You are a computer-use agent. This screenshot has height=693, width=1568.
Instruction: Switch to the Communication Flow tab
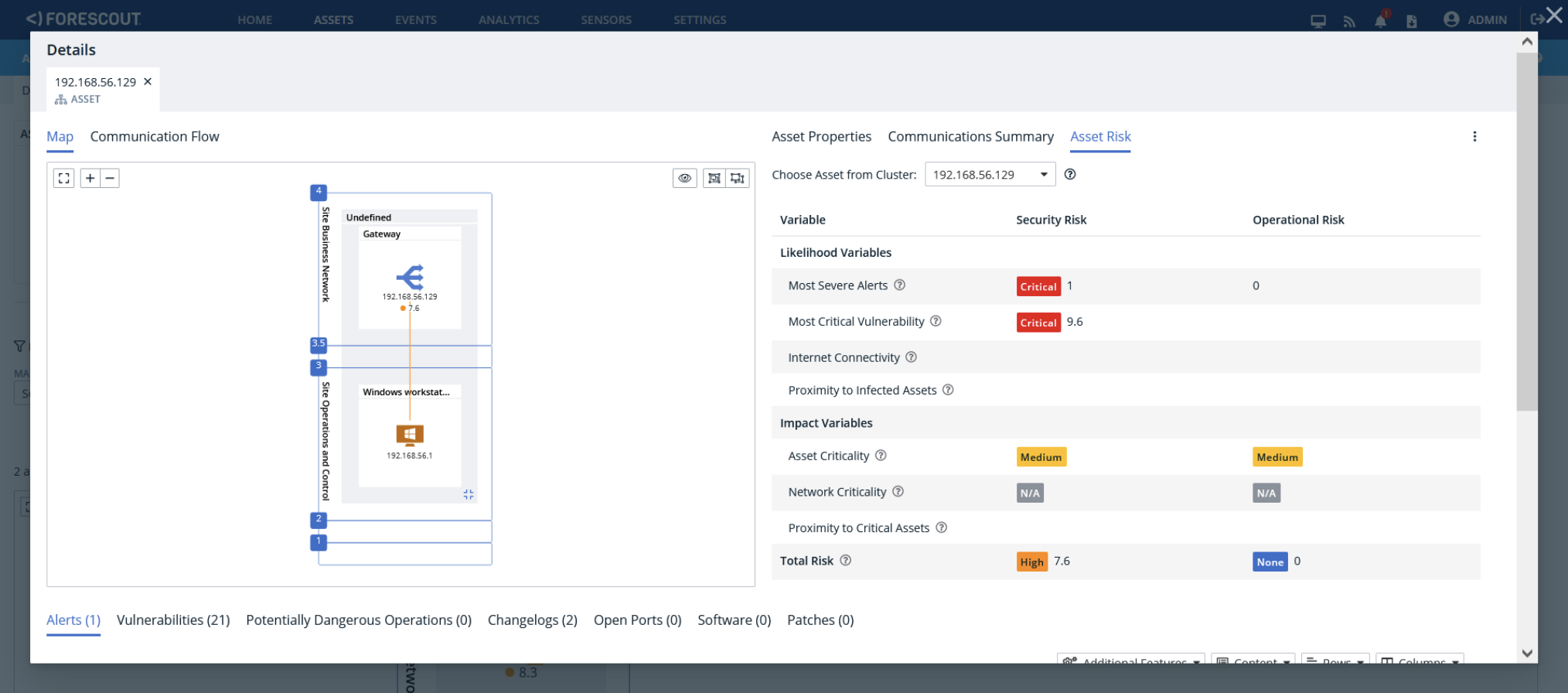tap(155, 137)
